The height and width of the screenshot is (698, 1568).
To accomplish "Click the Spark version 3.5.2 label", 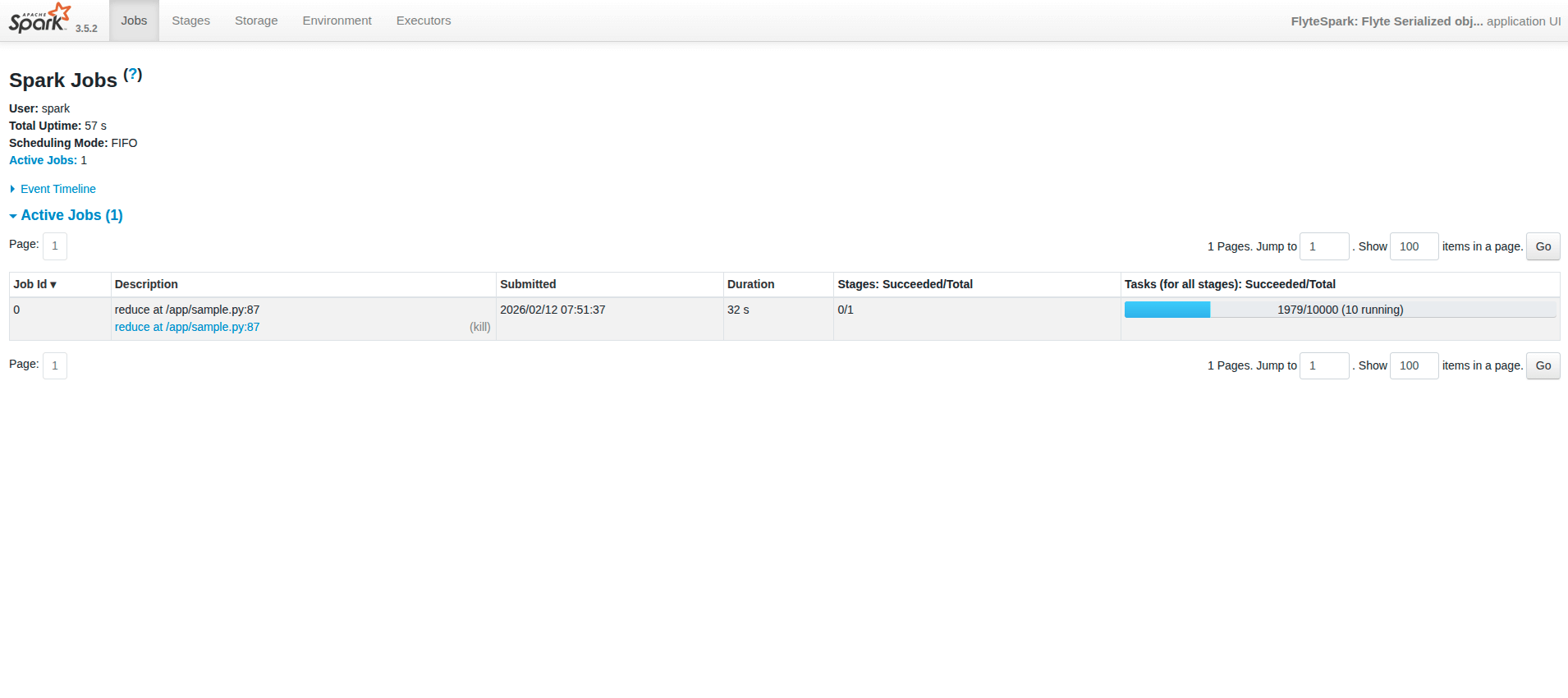I will pos(86,28).
